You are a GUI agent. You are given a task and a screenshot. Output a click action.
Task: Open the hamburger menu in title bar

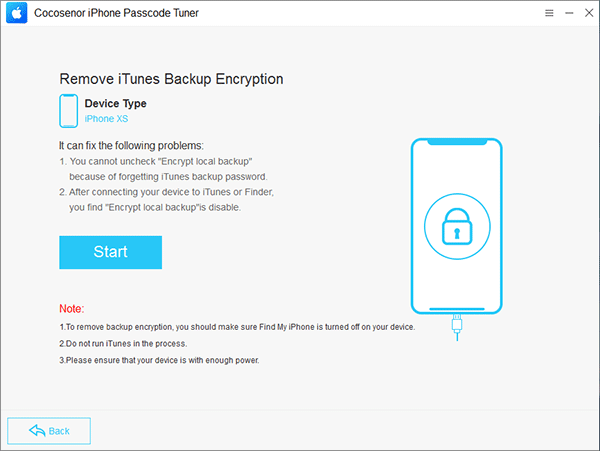[549, 13]
